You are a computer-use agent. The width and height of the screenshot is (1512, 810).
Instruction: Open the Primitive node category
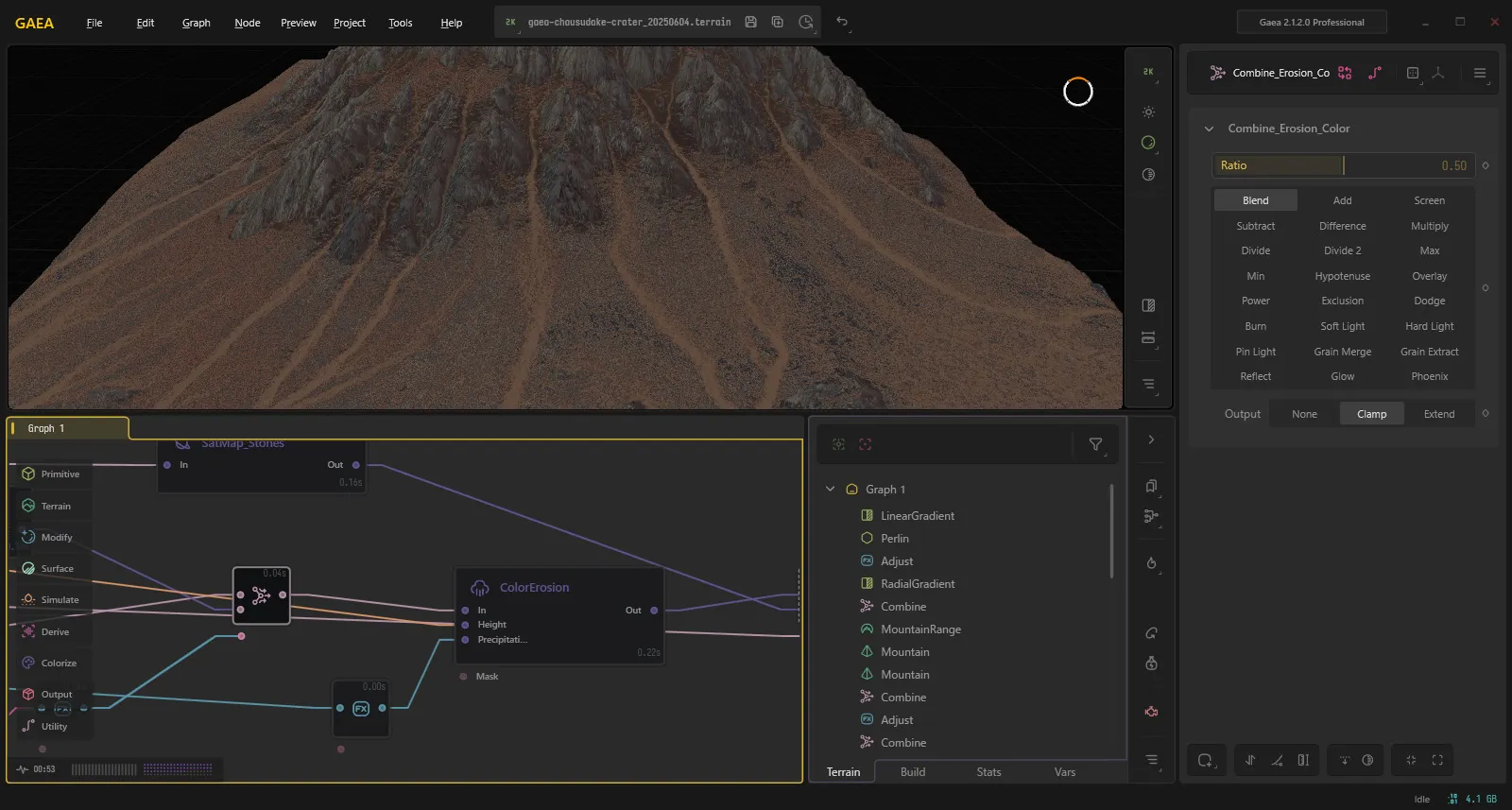pyautogui.click(x=52, y=474)
